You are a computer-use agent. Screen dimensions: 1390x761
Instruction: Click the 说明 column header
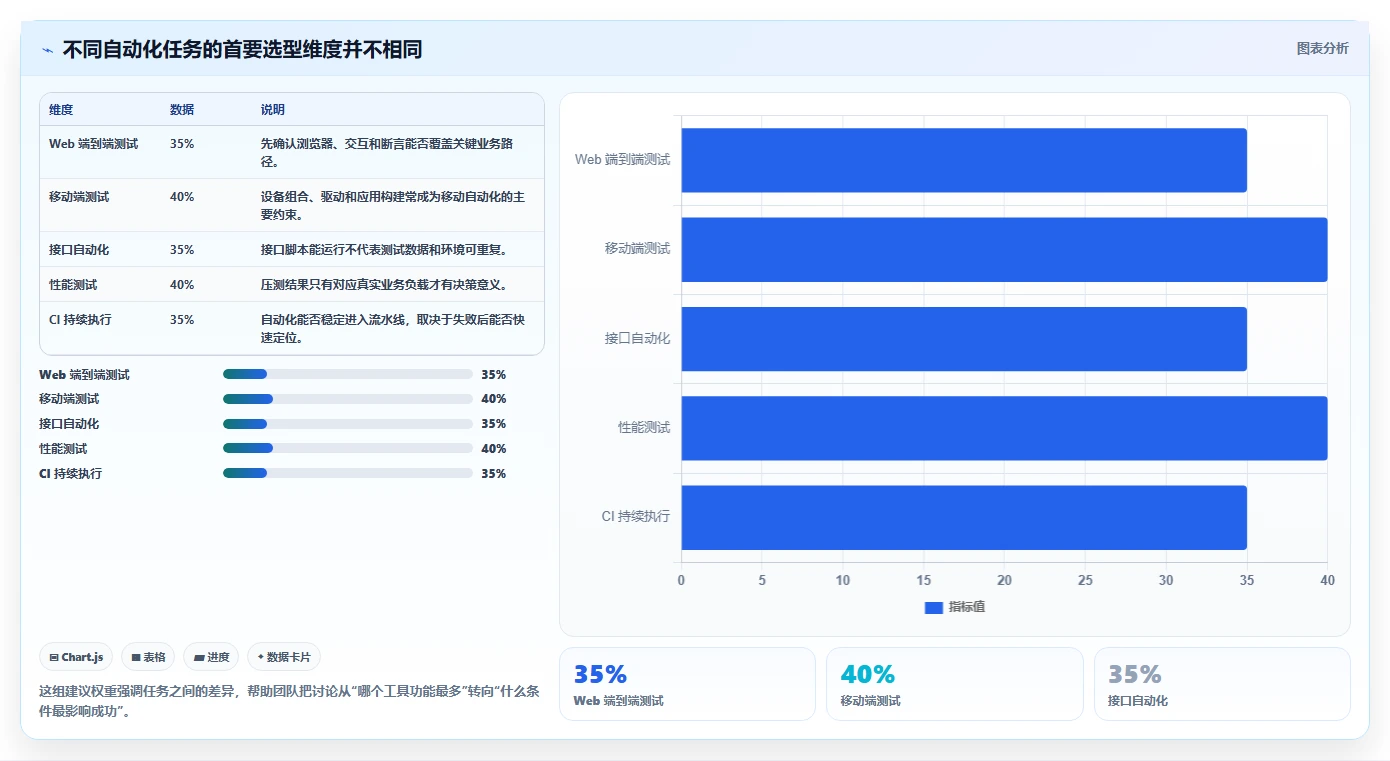pos(273,110)
